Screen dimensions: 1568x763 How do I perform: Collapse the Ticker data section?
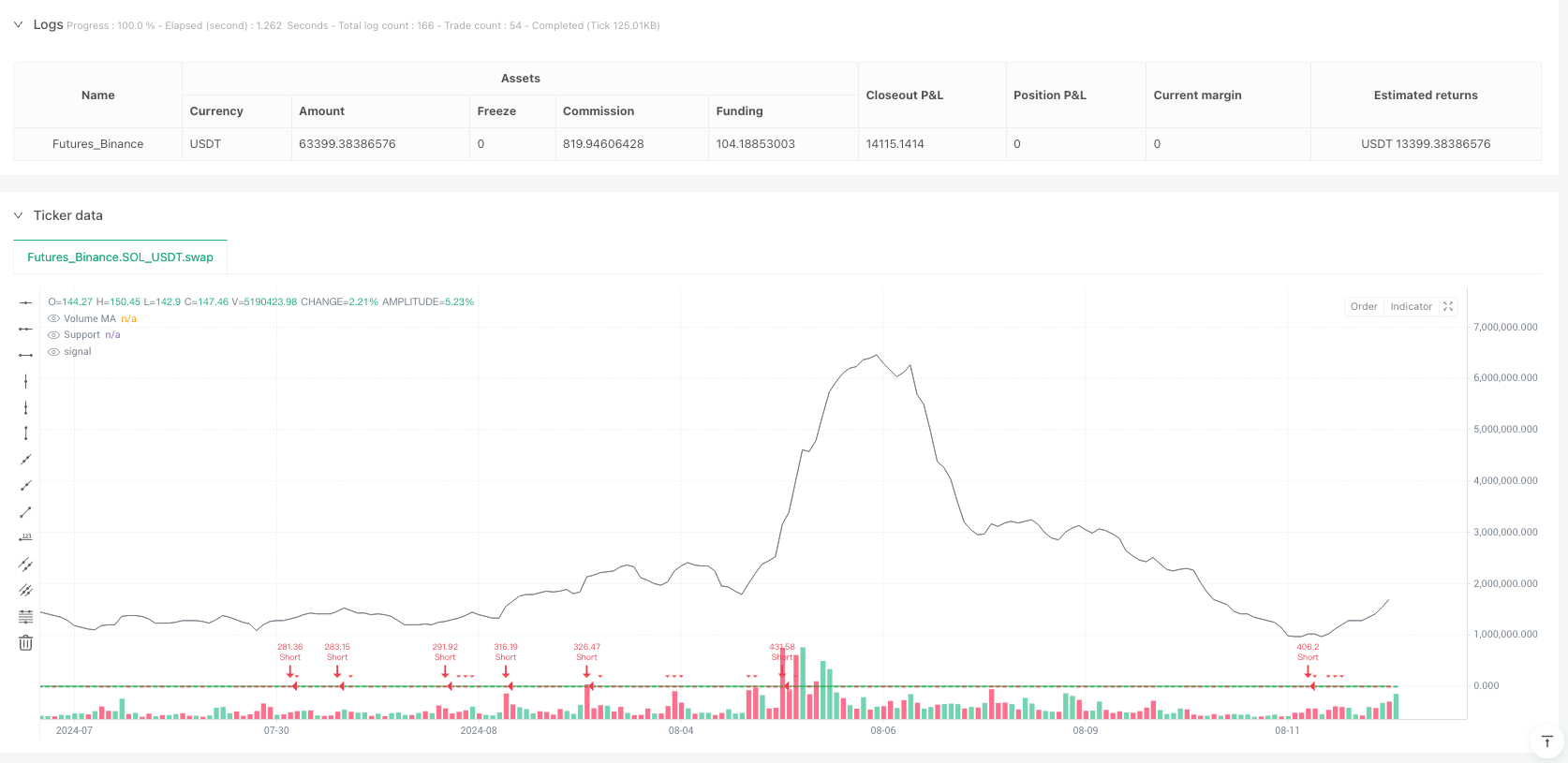tap(18, 215)
